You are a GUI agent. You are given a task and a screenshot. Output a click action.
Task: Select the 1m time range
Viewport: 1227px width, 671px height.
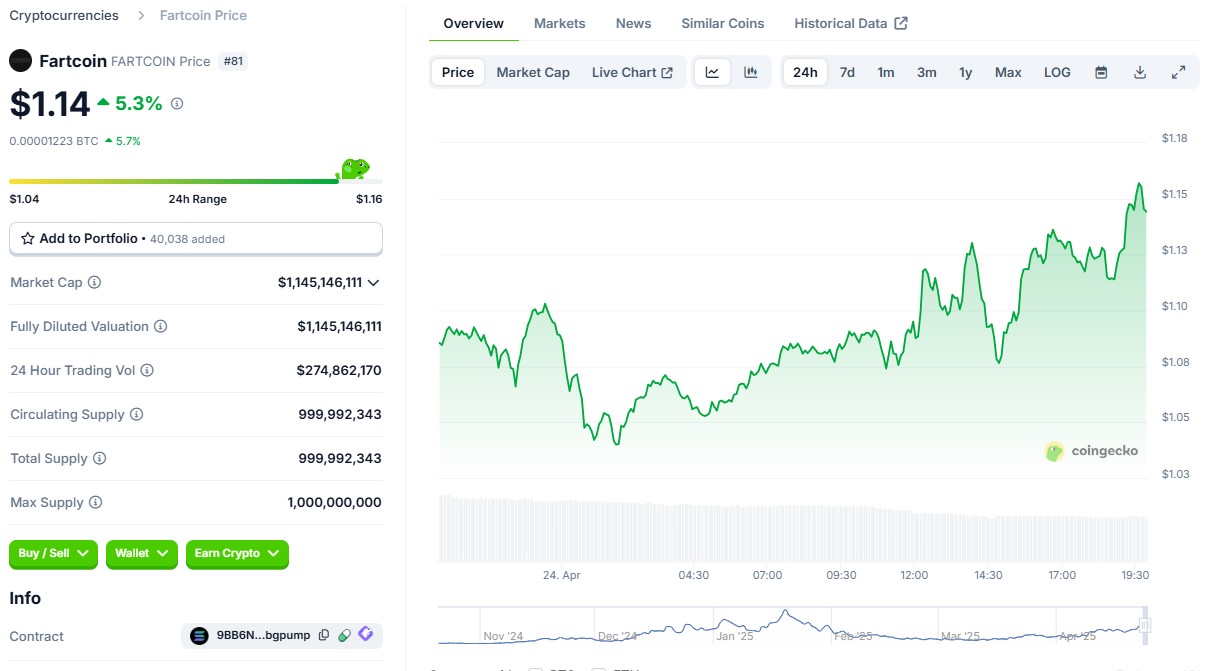[x=886, y=72]
